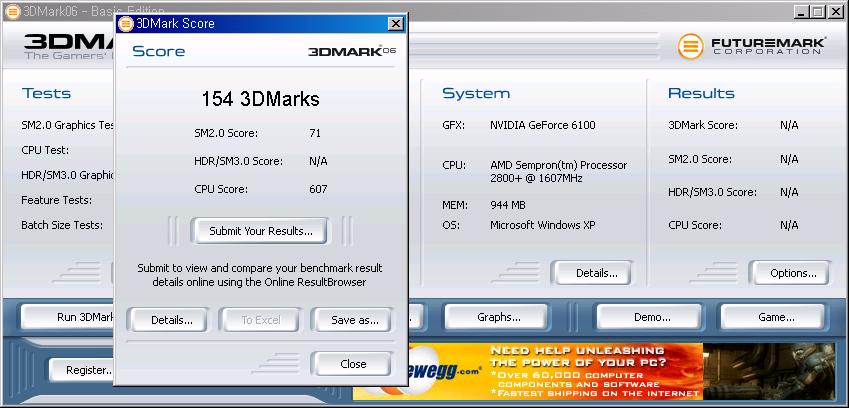Image resolution: width=849 pixels, height=408 pixels.
Task: Click the 3DMark06 logo in the score dialog
Action: coord(352,51)
